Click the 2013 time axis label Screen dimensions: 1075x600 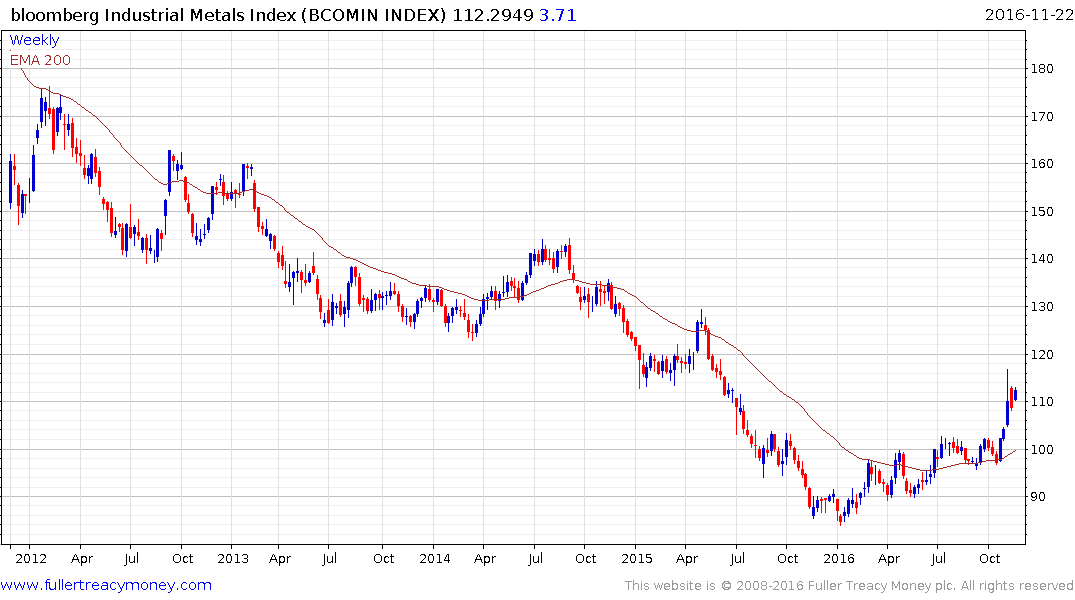[x=233, y=559]
